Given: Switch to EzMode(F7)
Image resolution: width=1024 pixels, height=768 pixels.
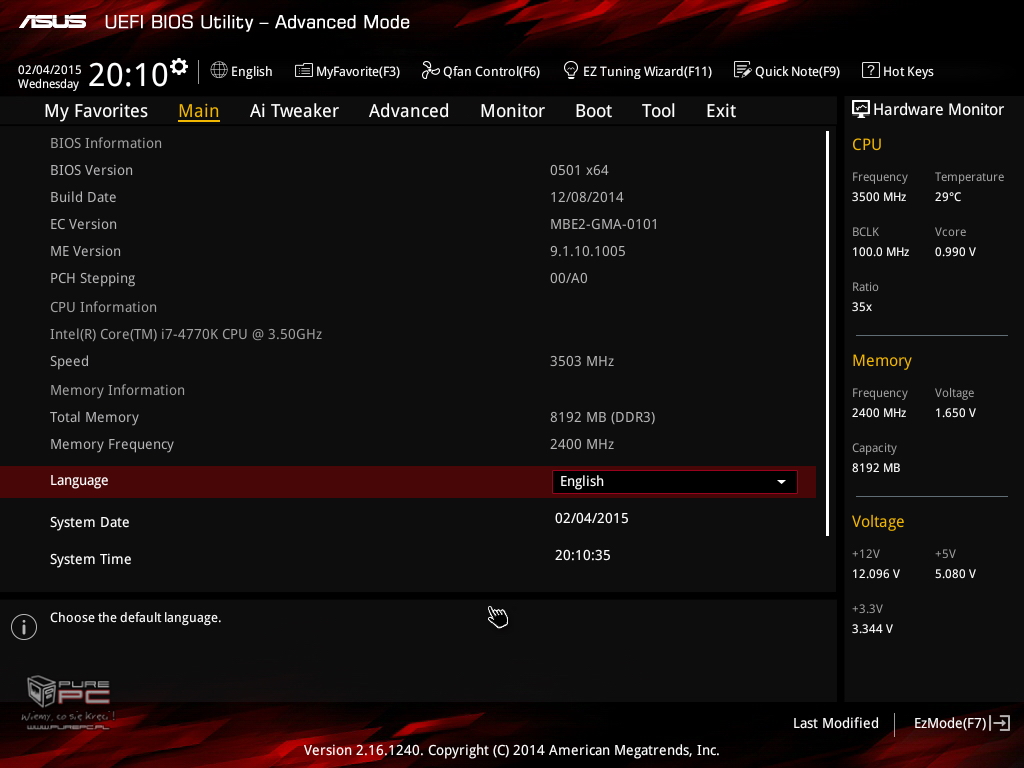Looking at the screenshot, I should pyautogui.click(x=960, y=723).
